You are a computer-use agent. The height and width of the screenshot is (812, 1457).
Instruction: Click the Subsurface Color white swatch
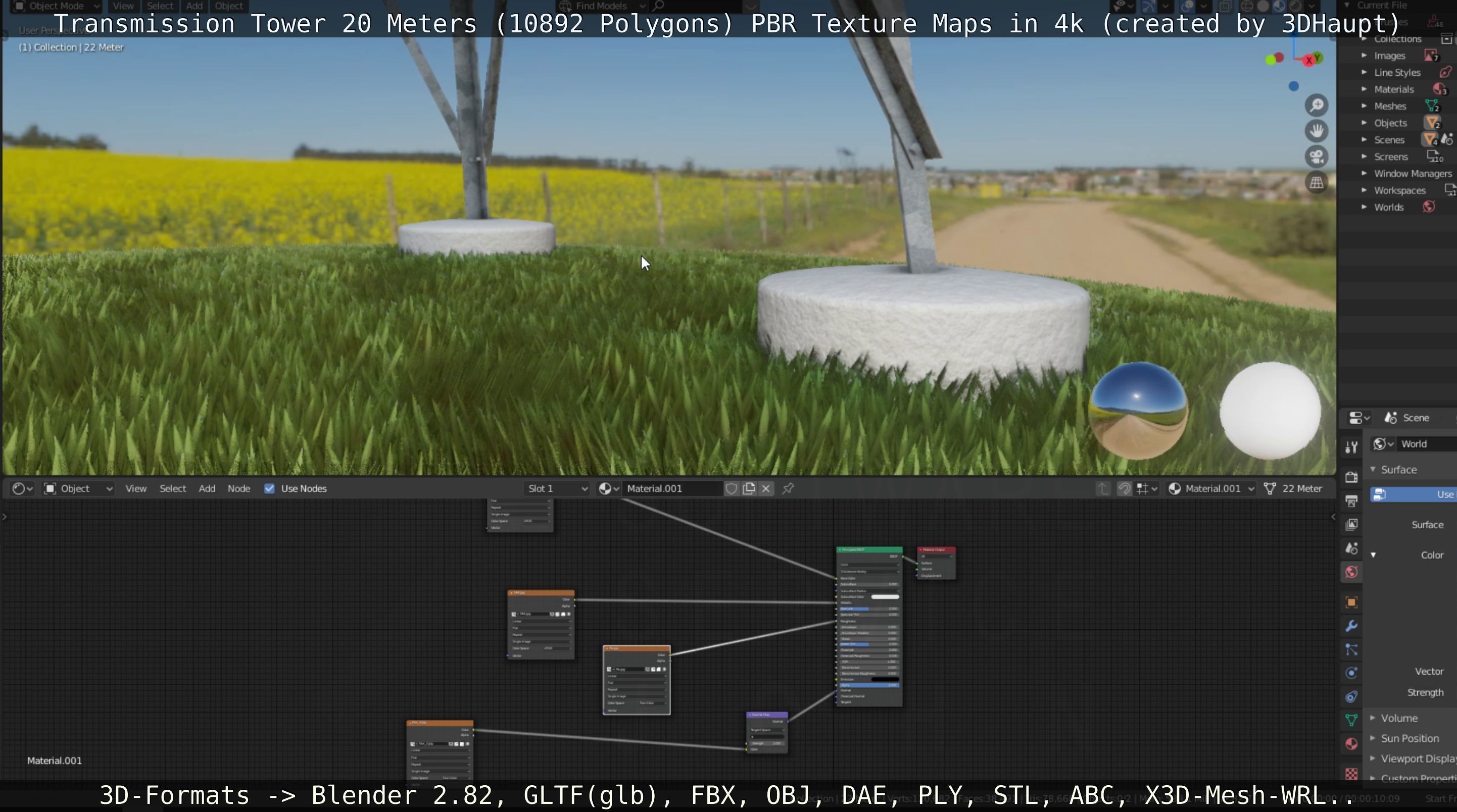click(885, 596)
